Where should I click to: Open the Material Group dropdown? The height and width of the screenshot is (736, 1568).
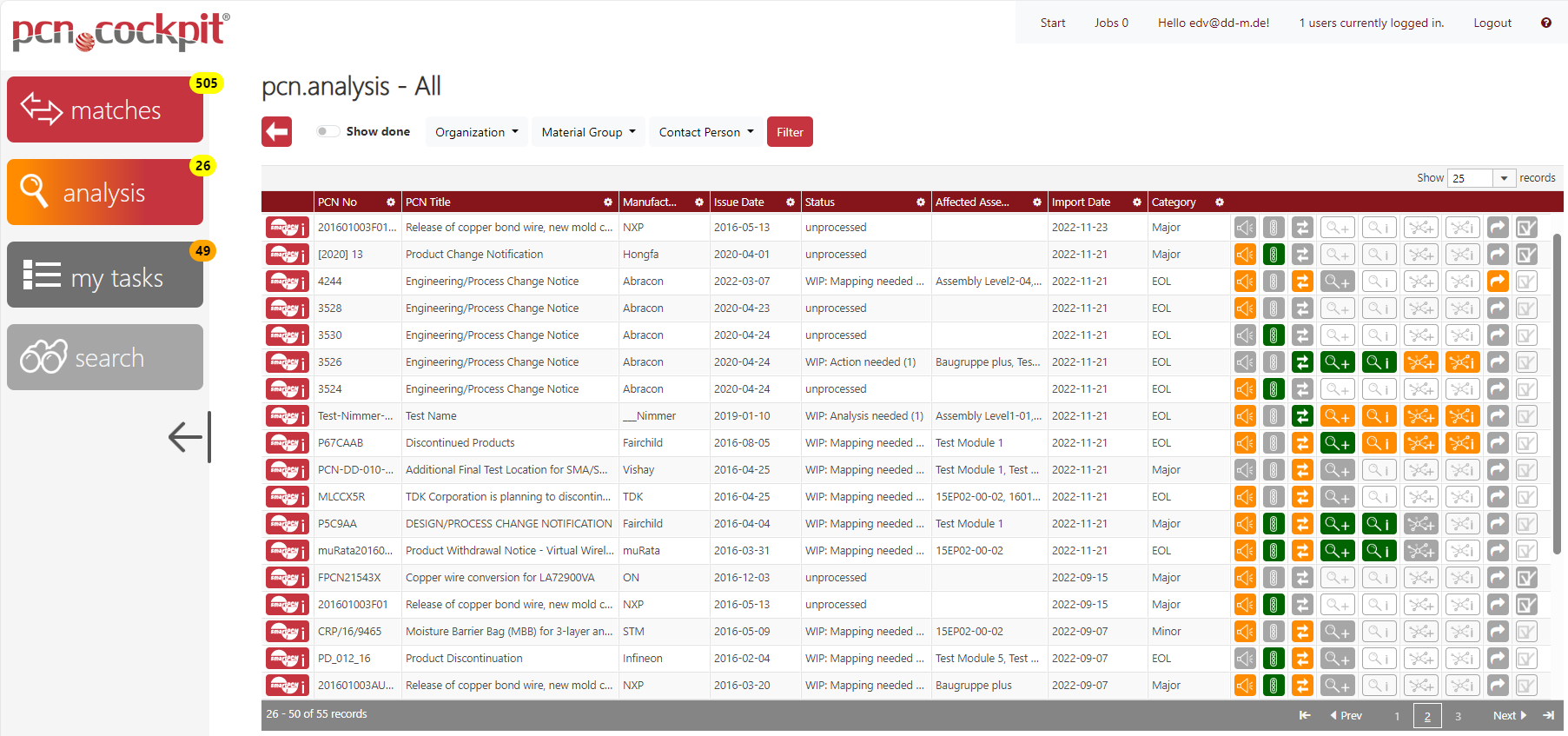coord(588,132)
